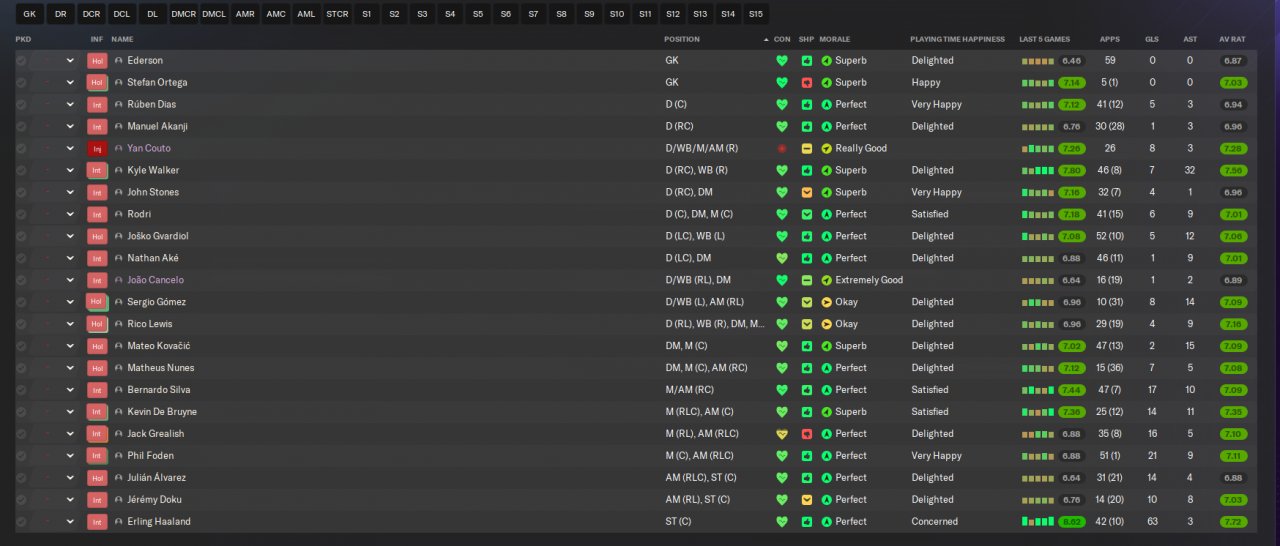Click Ederson's Hol status badge

tap(97, 60)
